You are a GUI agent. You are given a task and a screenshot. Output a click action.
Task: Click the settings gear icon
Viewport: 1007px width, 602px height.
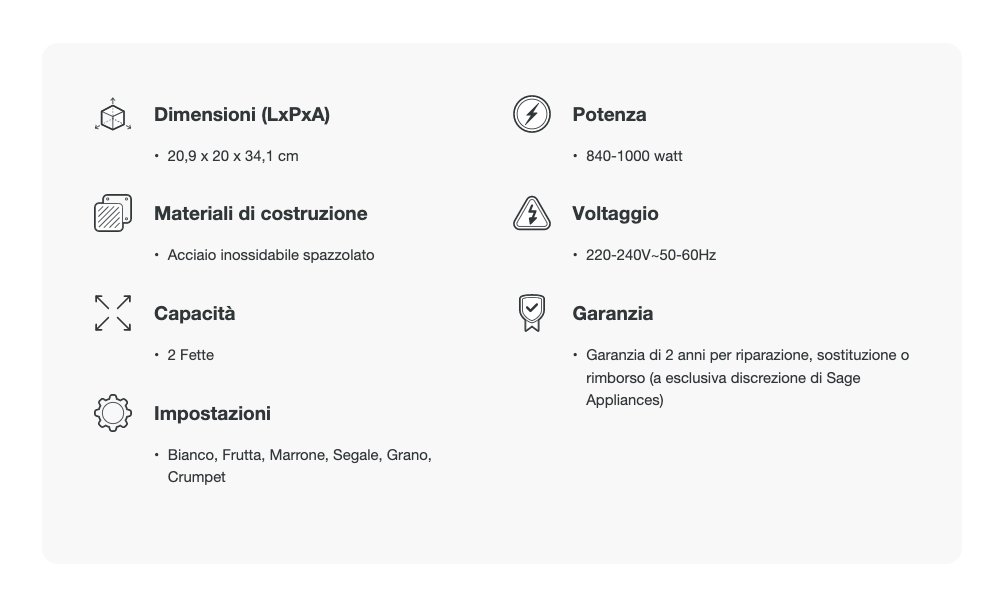coord(112,413)
